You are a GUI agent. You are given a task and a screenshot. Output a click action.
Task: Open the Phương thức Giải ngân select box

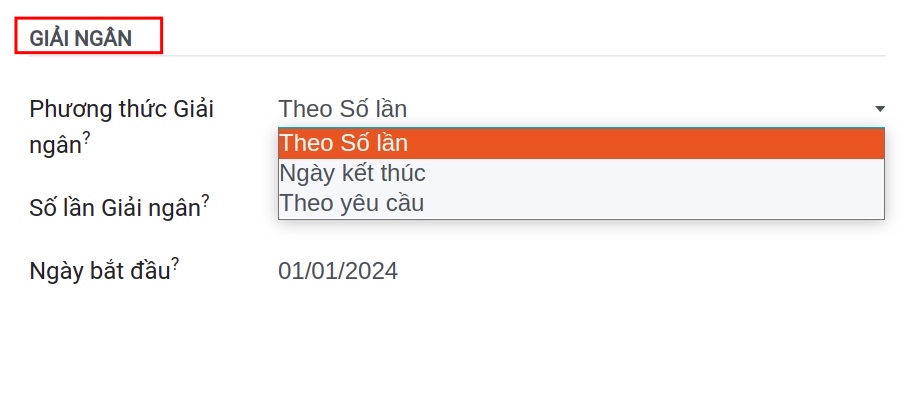pos(581,109)
